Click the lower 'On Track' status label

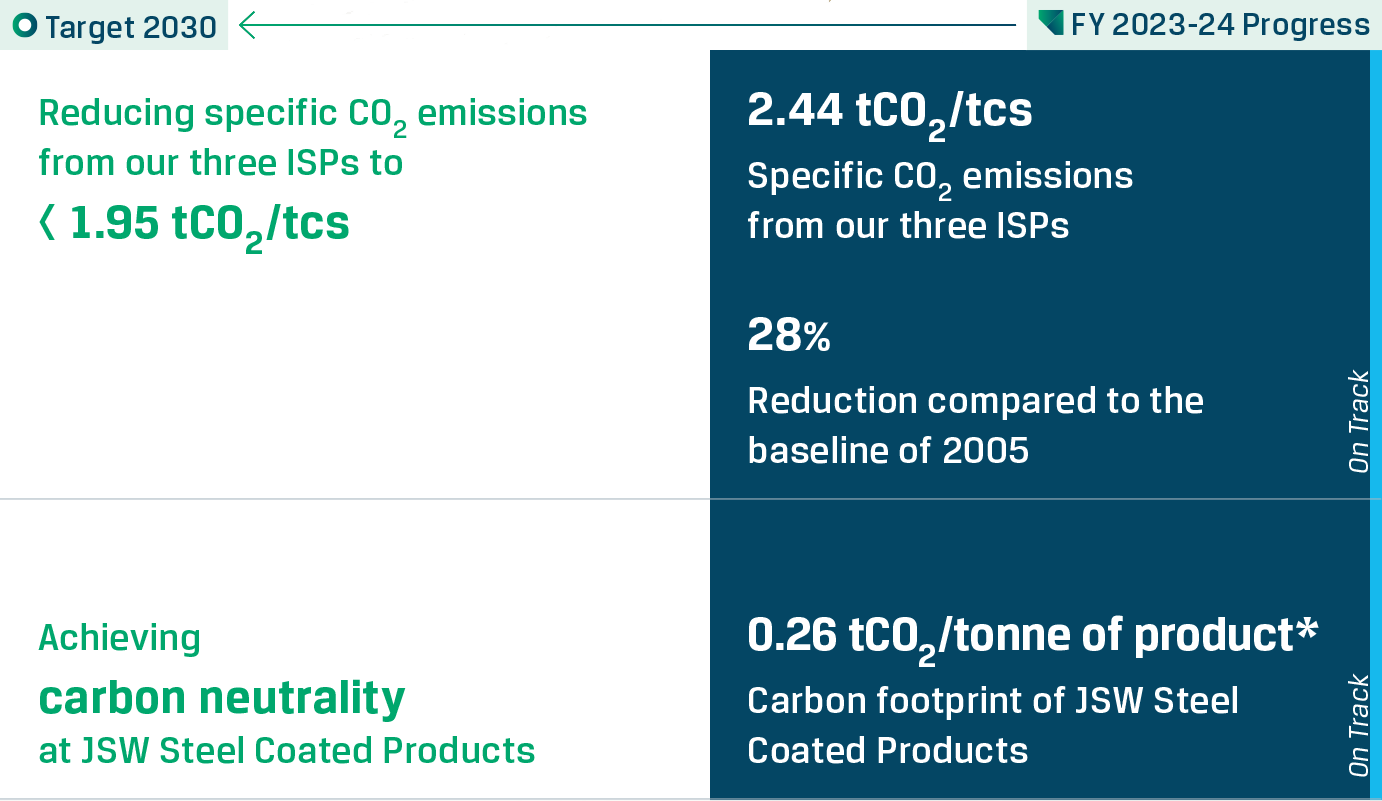coord(1358,725)
